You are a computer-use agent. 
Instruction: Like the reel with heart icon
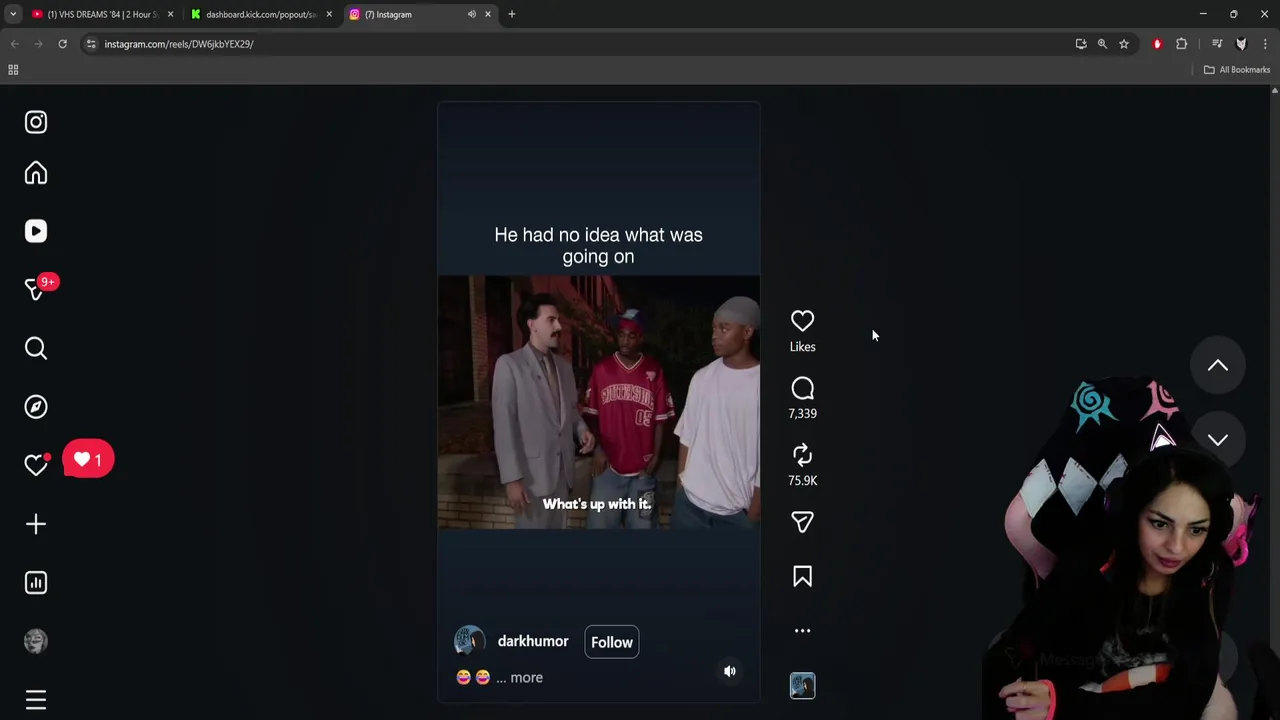pos(802,321)
